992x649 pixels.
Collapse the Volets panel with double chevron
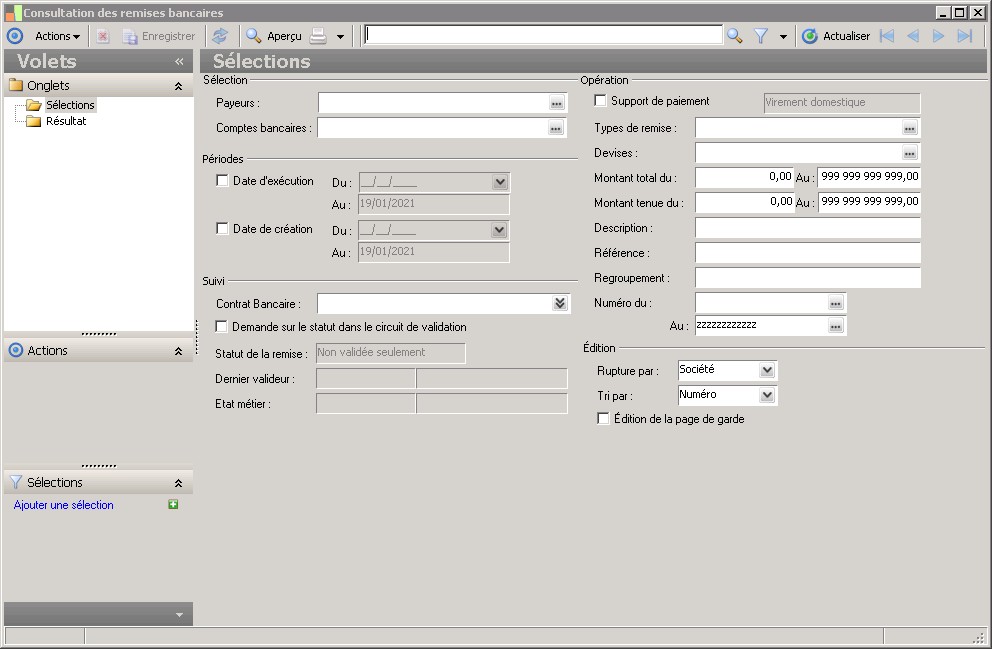pos(179,61)
